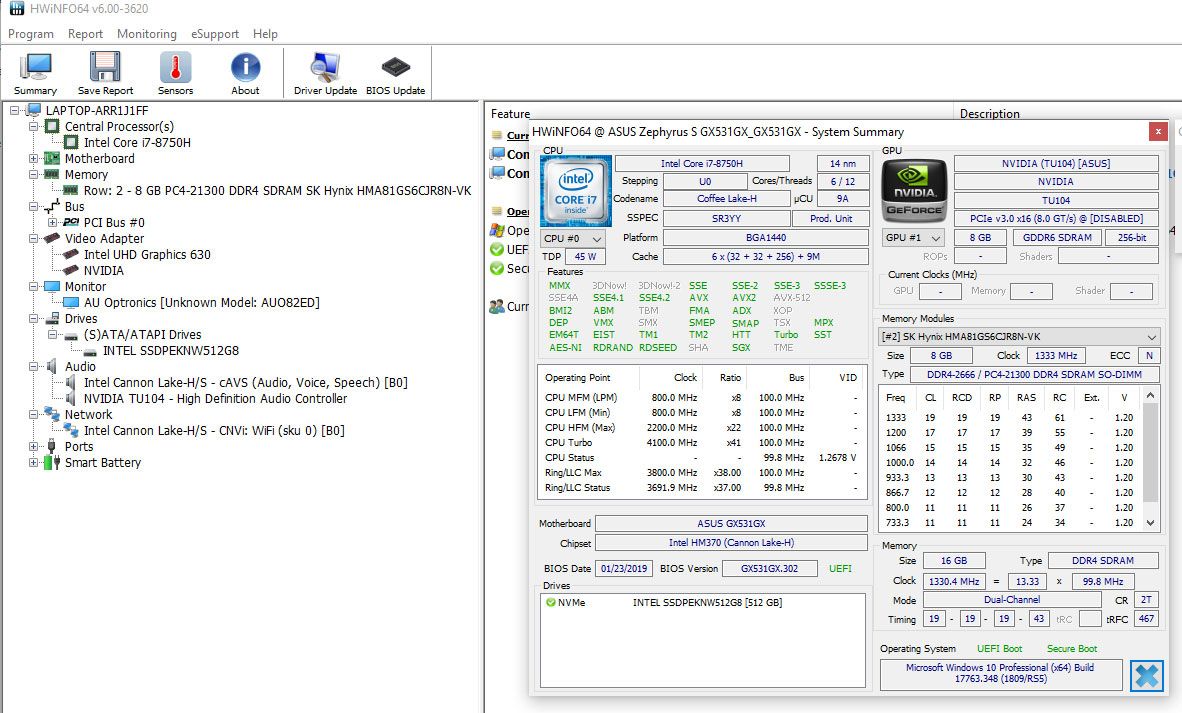Image resolution: width=1182 pixels, height=713 pixels.
Task: Expand the Motherboard tree node
Action: (33, 158)
